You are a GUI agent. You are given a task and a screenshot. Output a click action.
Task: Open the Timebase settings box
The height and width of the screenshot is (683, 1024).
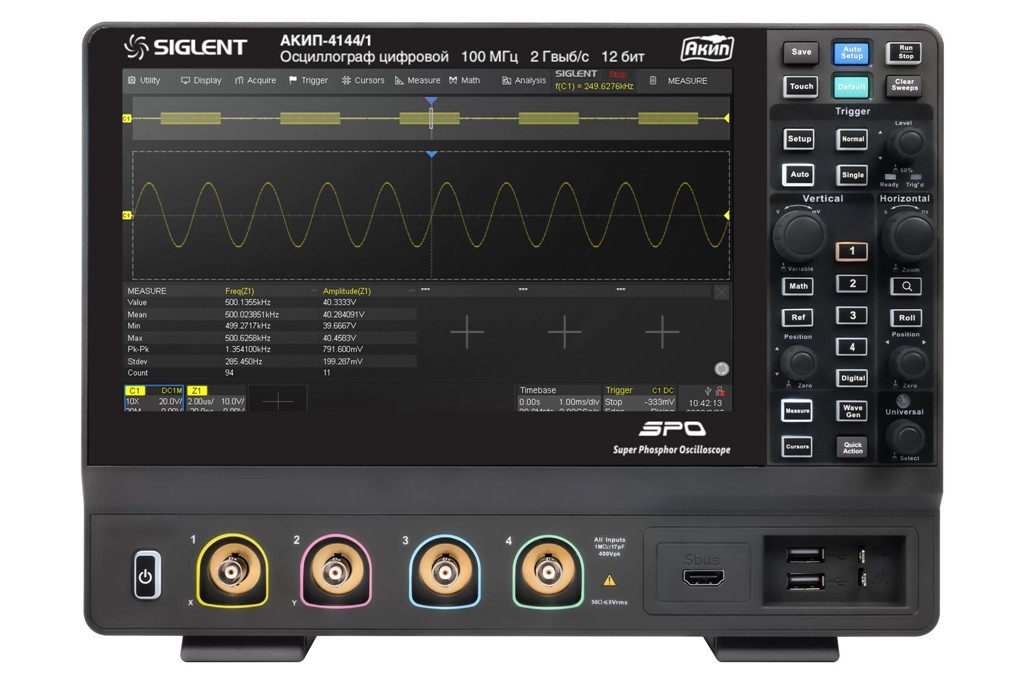pos(557,397)
